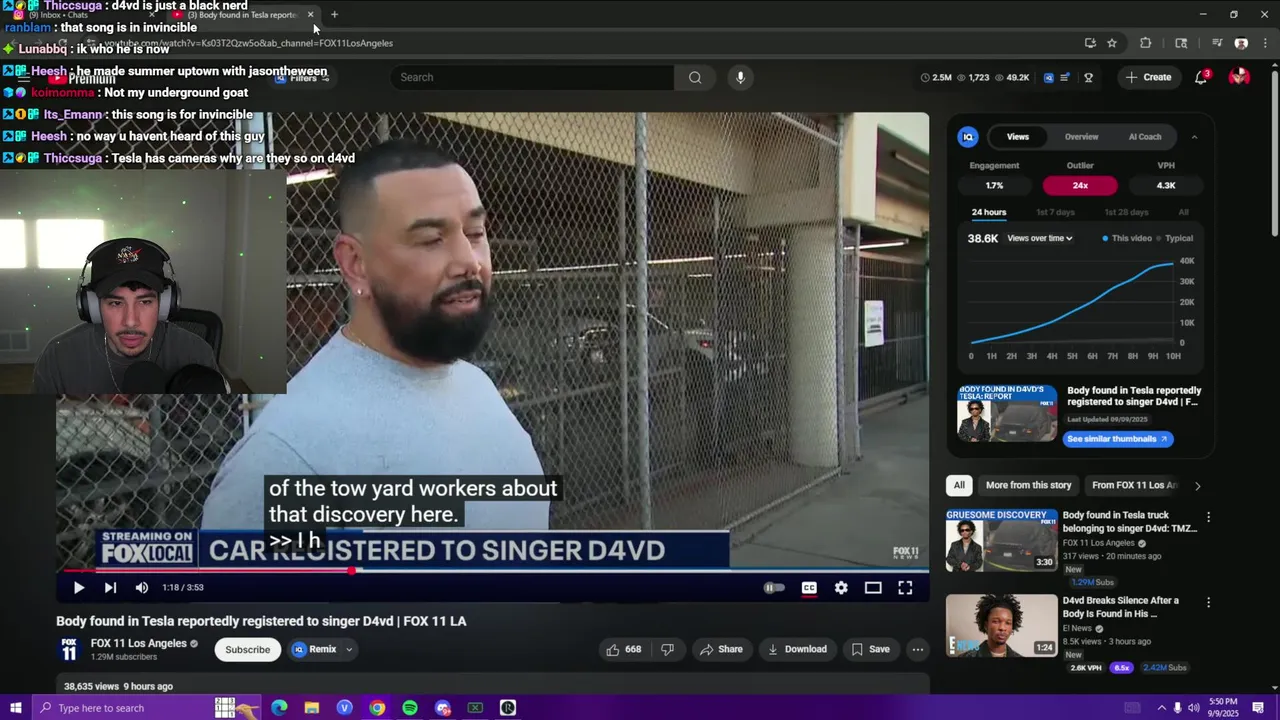The height and width of the screenshot is (720, 1280).
Task: Subscribe to FOX 11 Los Angeles
Action: (x=247, y=650)
